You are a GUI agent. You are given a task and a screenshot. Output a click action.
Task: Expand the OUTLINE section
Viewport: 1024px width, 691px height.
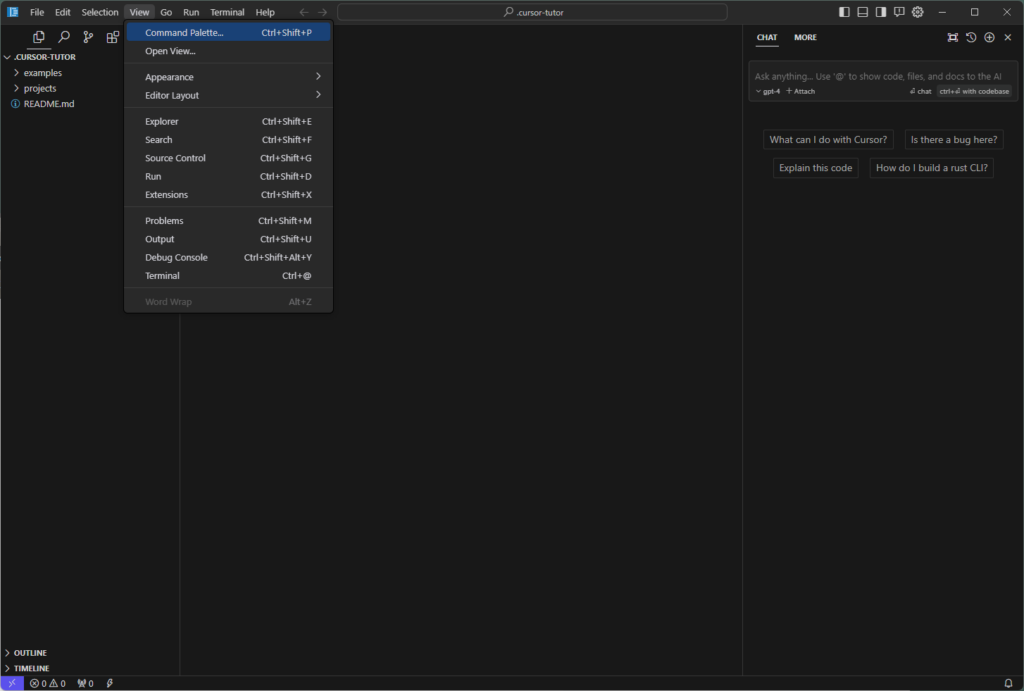[x=30, y=652]
